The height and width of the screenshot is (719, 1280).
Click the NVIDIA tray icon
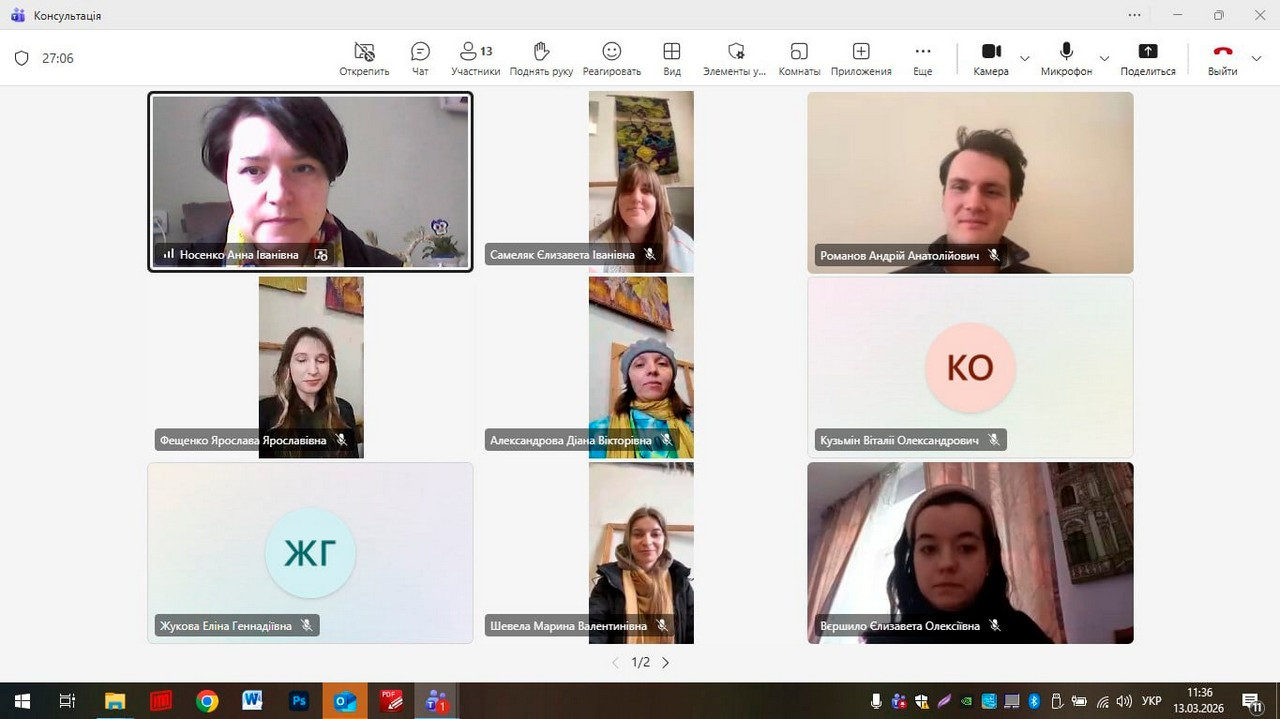point(967,701)
